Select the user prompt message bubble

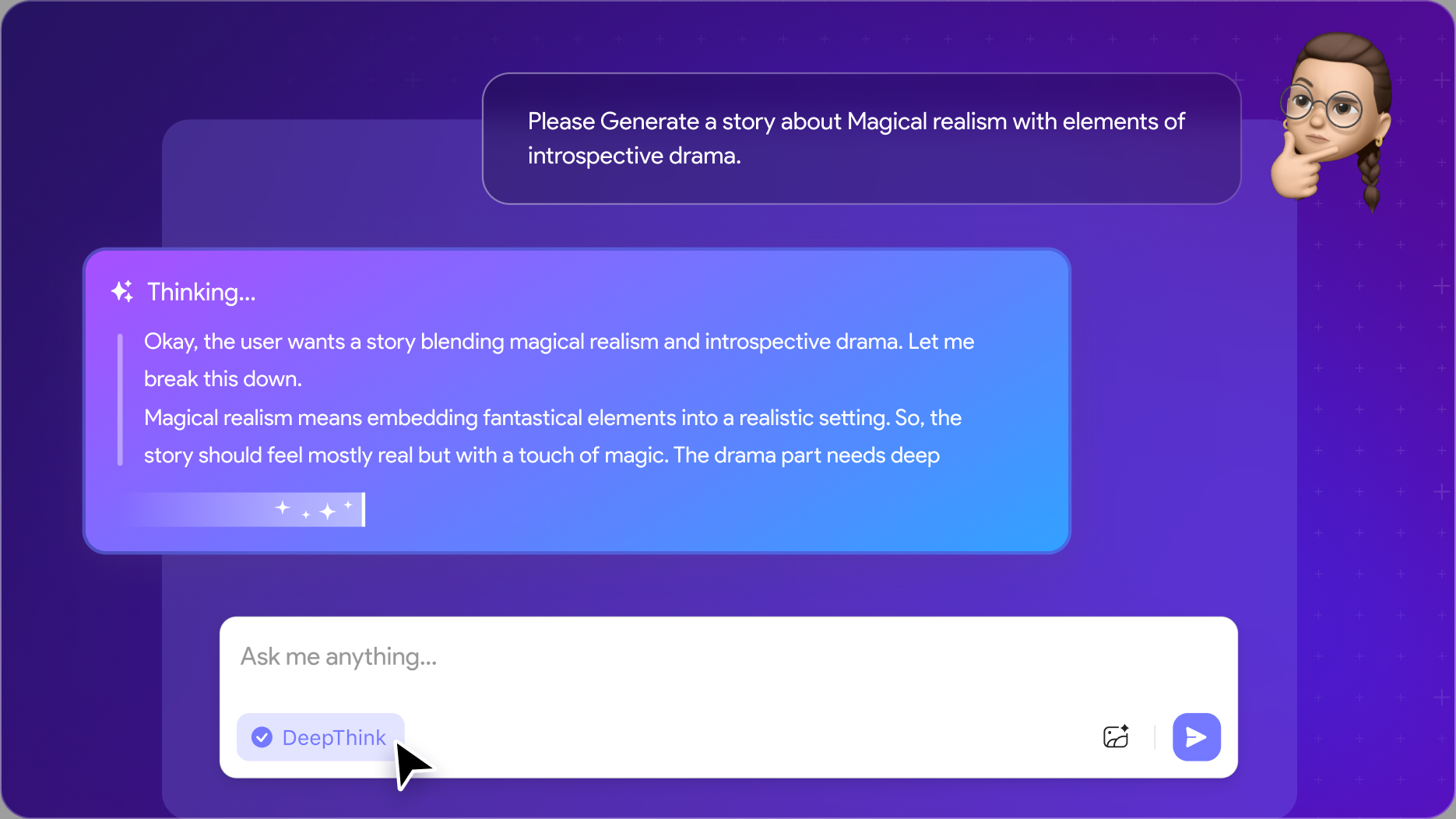tap(861, 139)
